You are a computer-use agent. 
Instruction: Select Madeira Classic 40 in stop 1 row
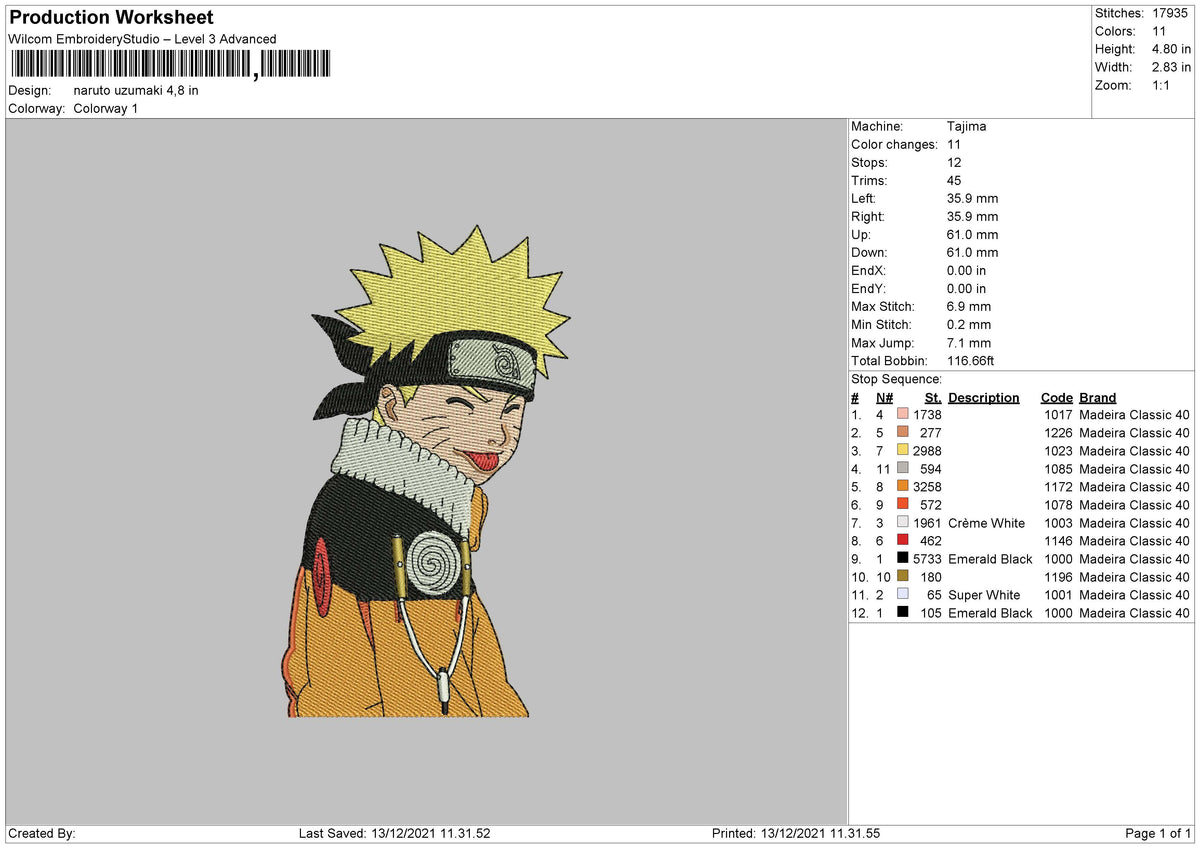(x=1135, y=415)
